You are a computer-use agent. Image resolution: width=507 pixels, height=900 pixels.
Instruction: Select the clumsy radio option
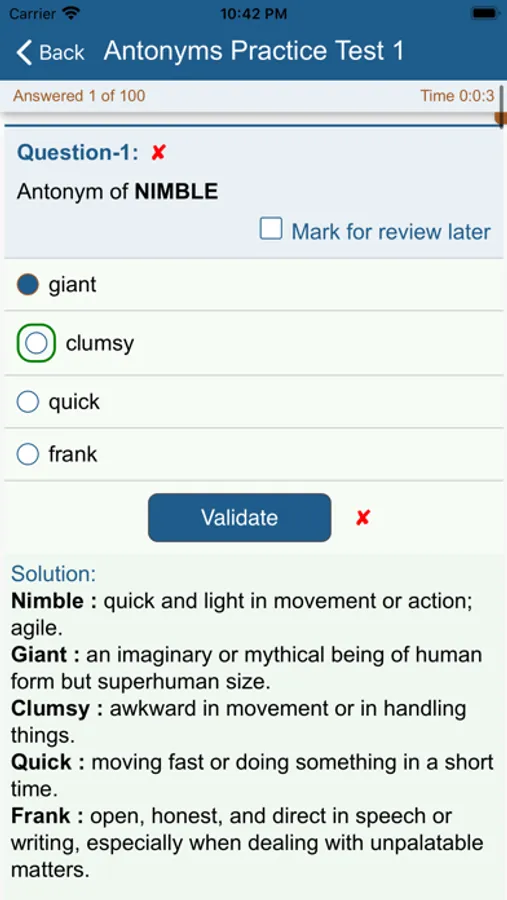point(36,343)
